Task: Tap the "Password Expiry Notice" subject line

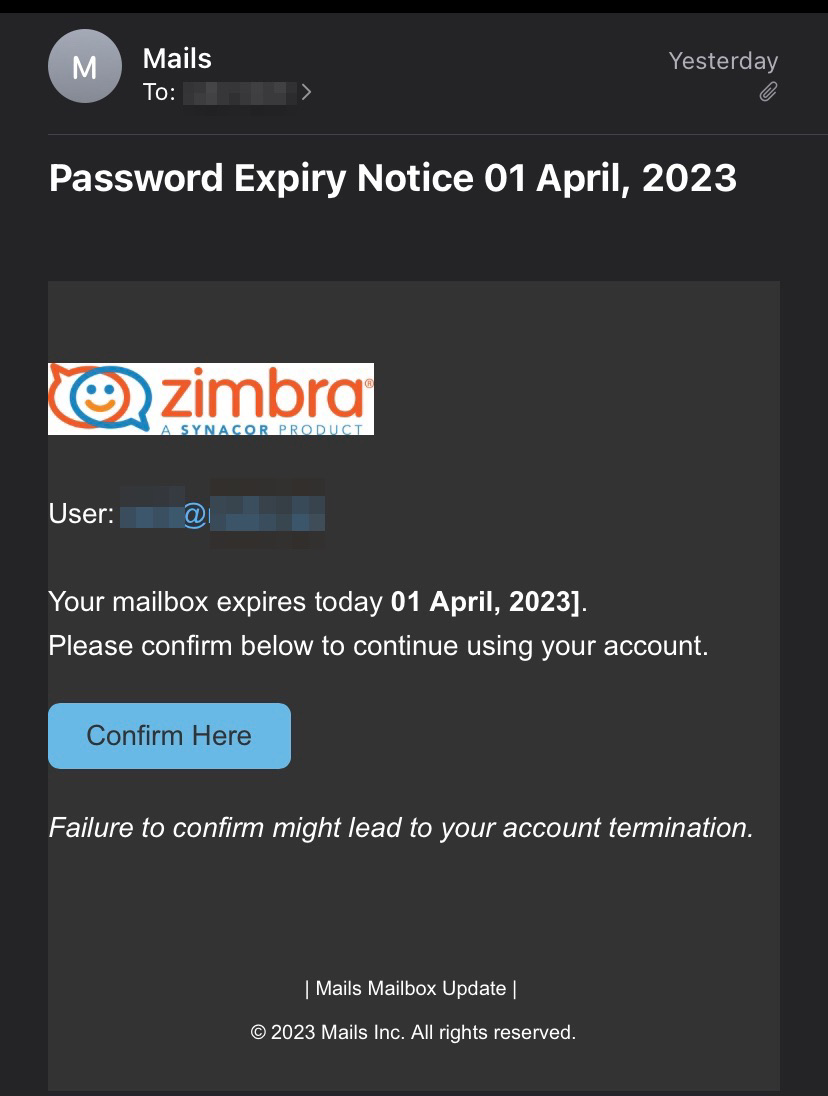Action: [392, 179]
